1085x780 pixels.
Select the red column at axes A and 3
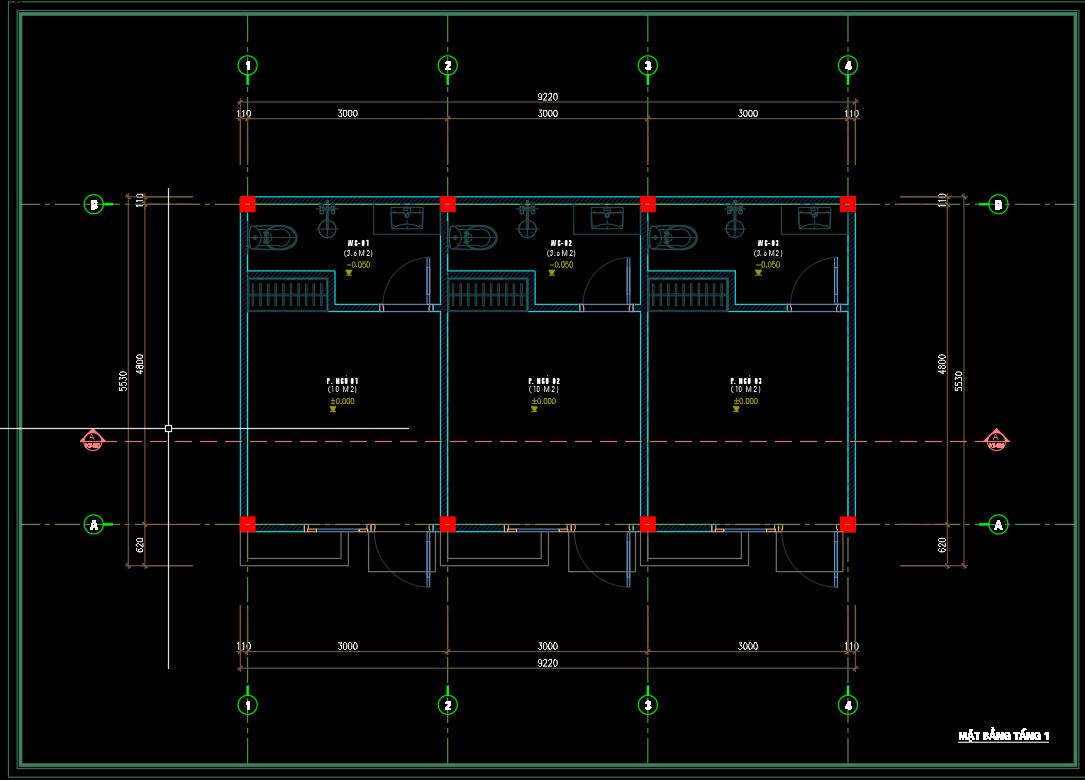[x=648, y=525]
